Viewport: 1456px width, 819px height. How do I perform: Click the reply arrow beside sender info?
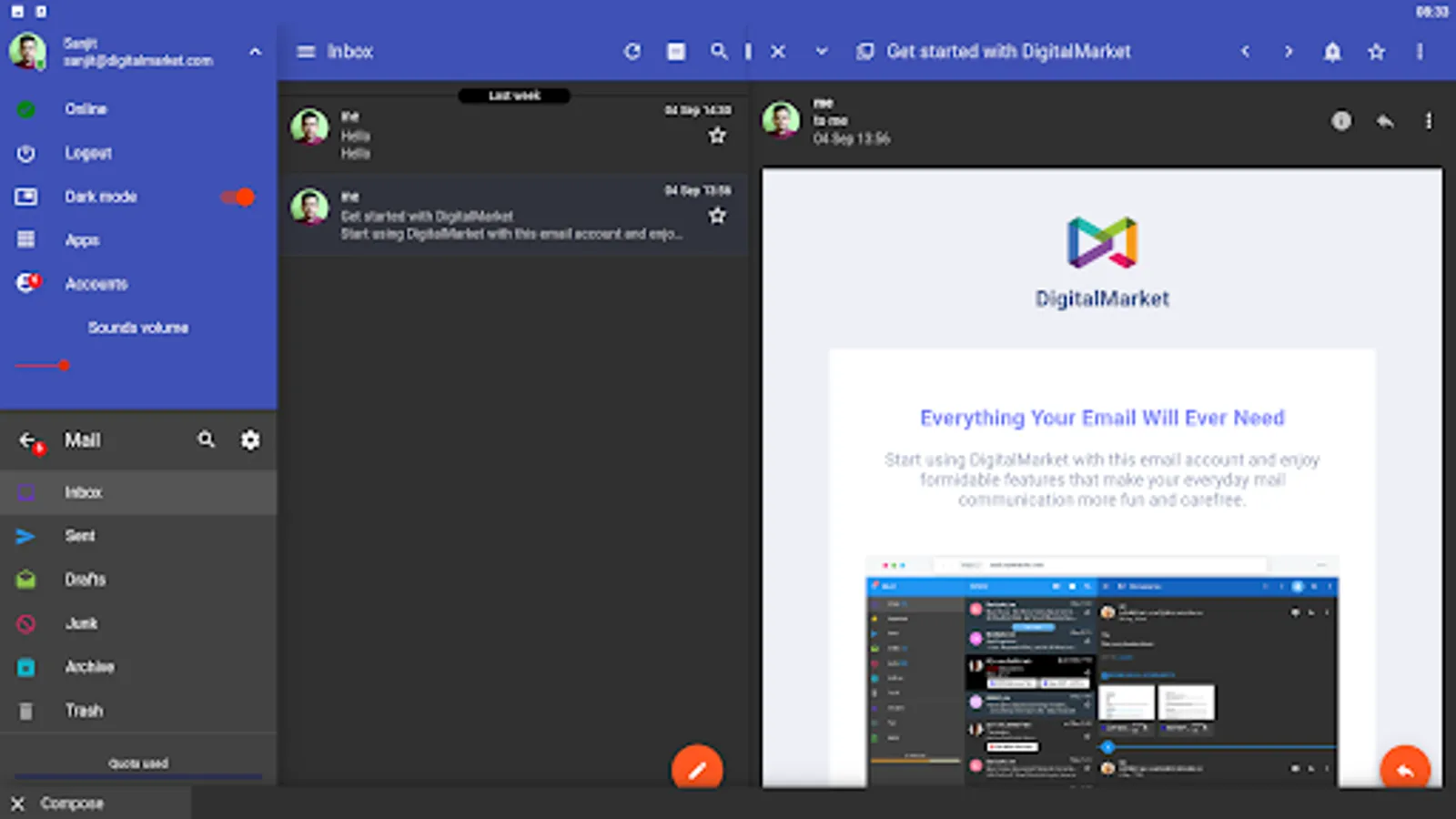[1385, 121]
